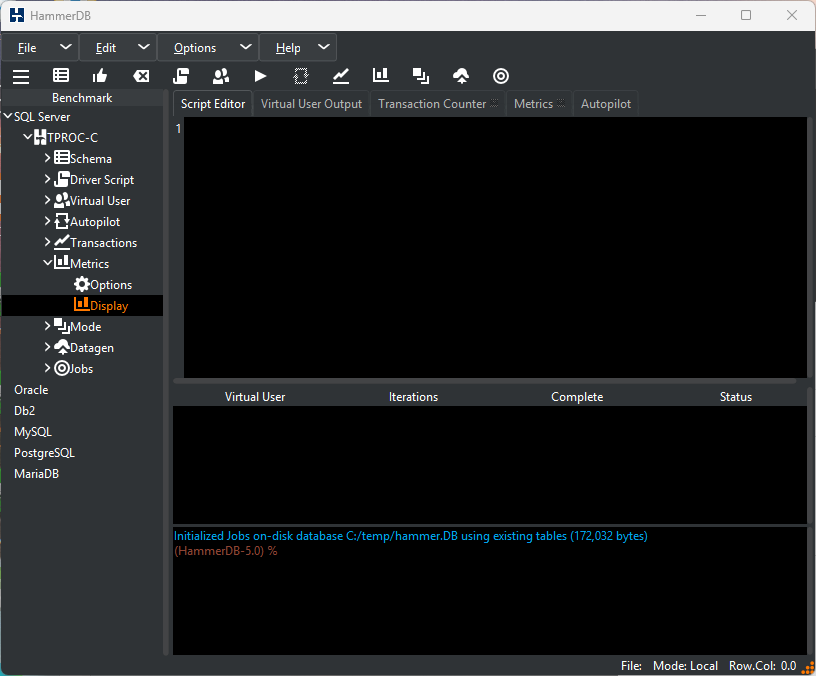Click the Mode icon in tree
Screen dimensions: 816x676
62,326
